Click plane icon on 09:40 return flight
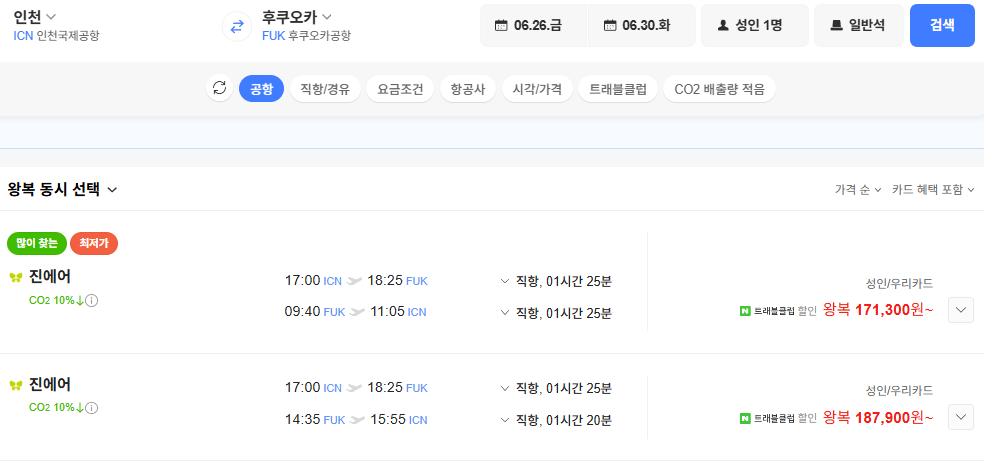The width and height of the screenshot is (984, 462). click(x=358, y=312)
